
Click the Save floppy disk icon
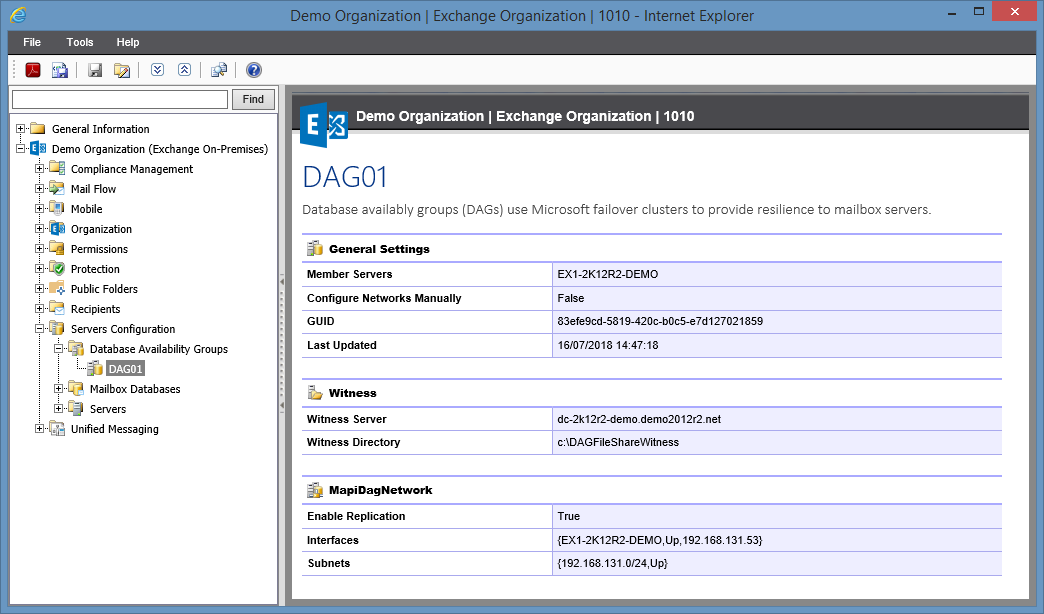pos(95,70)
